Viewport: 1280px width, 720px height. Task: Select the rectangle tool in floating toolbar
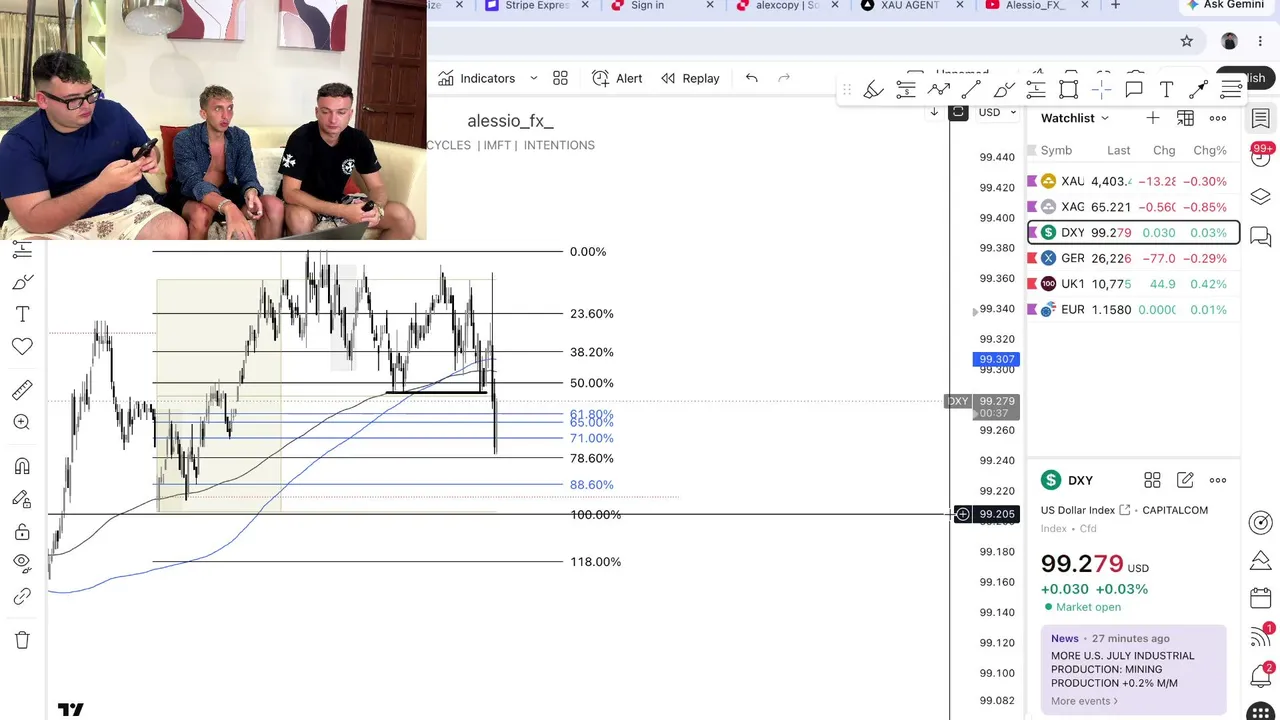point(1068,90)
